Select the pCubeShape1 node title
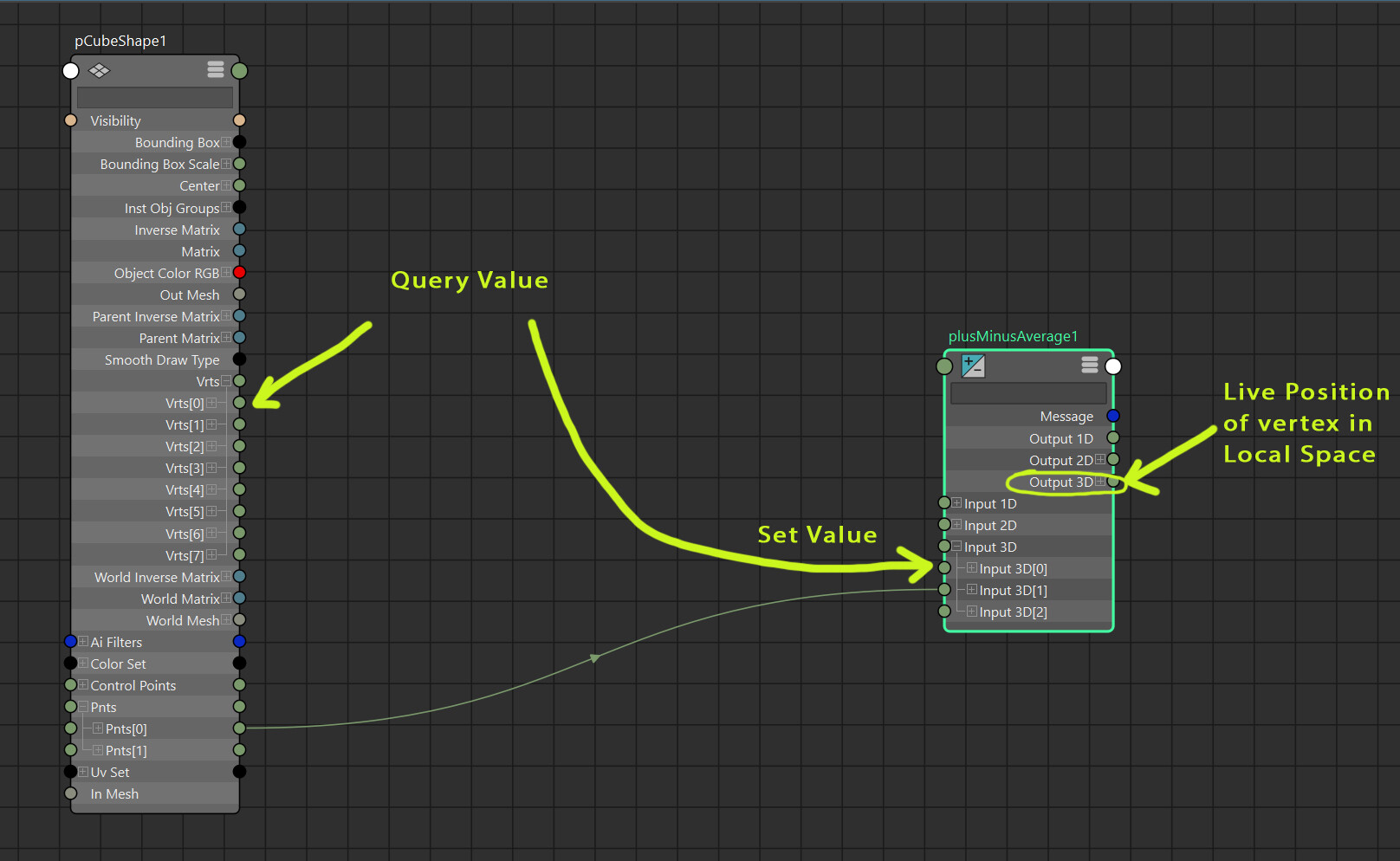This screenshot has width=1400, height=861. click(x=120, y=41)
